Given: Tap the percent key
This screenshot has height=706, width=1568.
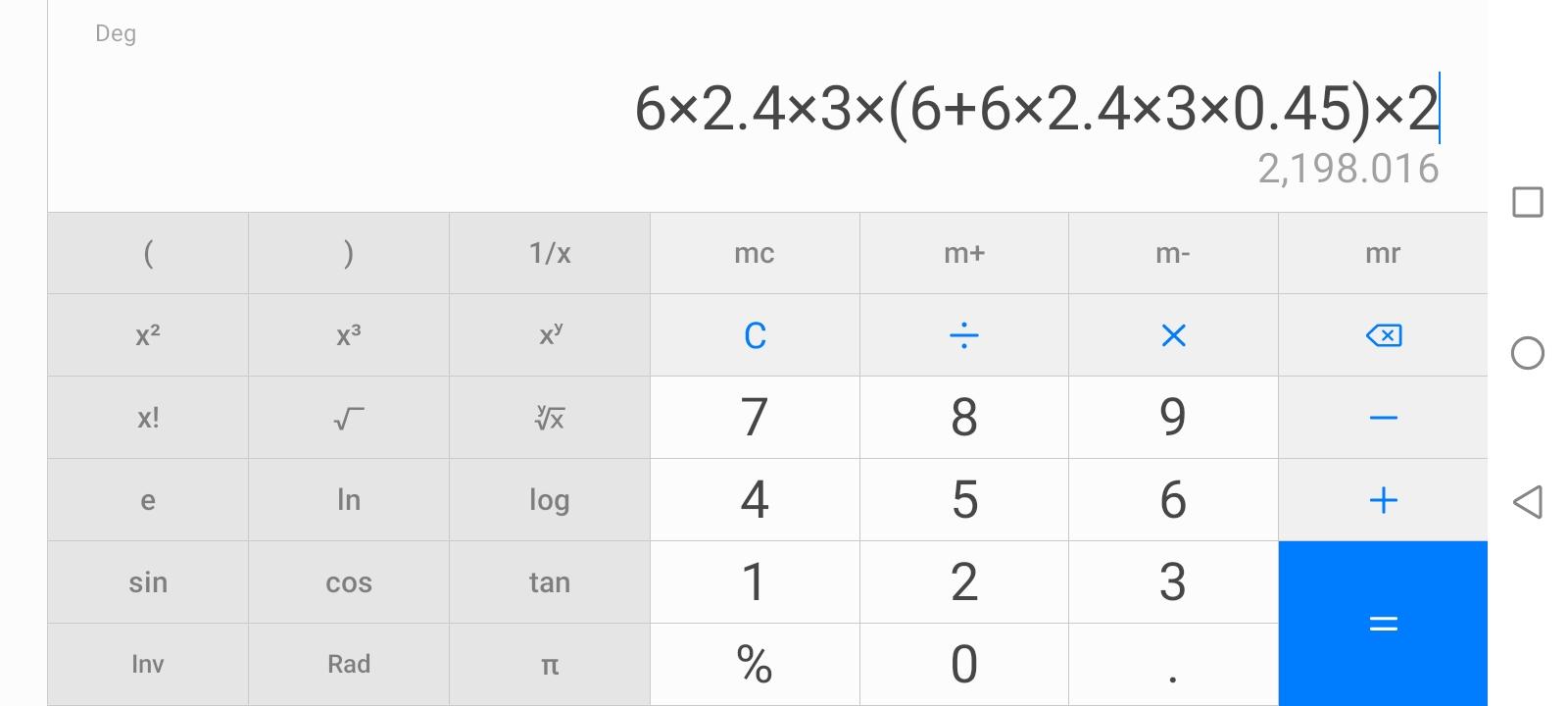Looking at the screenshot, I should pyautogui.click(x=755, y=665).
